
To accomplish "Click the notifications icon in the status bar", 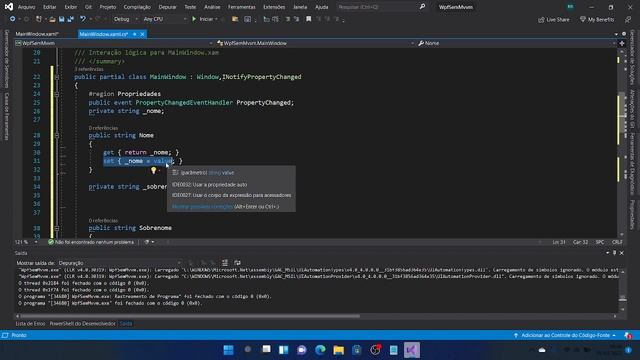I will pyautogui.click(x=628, y=336).
